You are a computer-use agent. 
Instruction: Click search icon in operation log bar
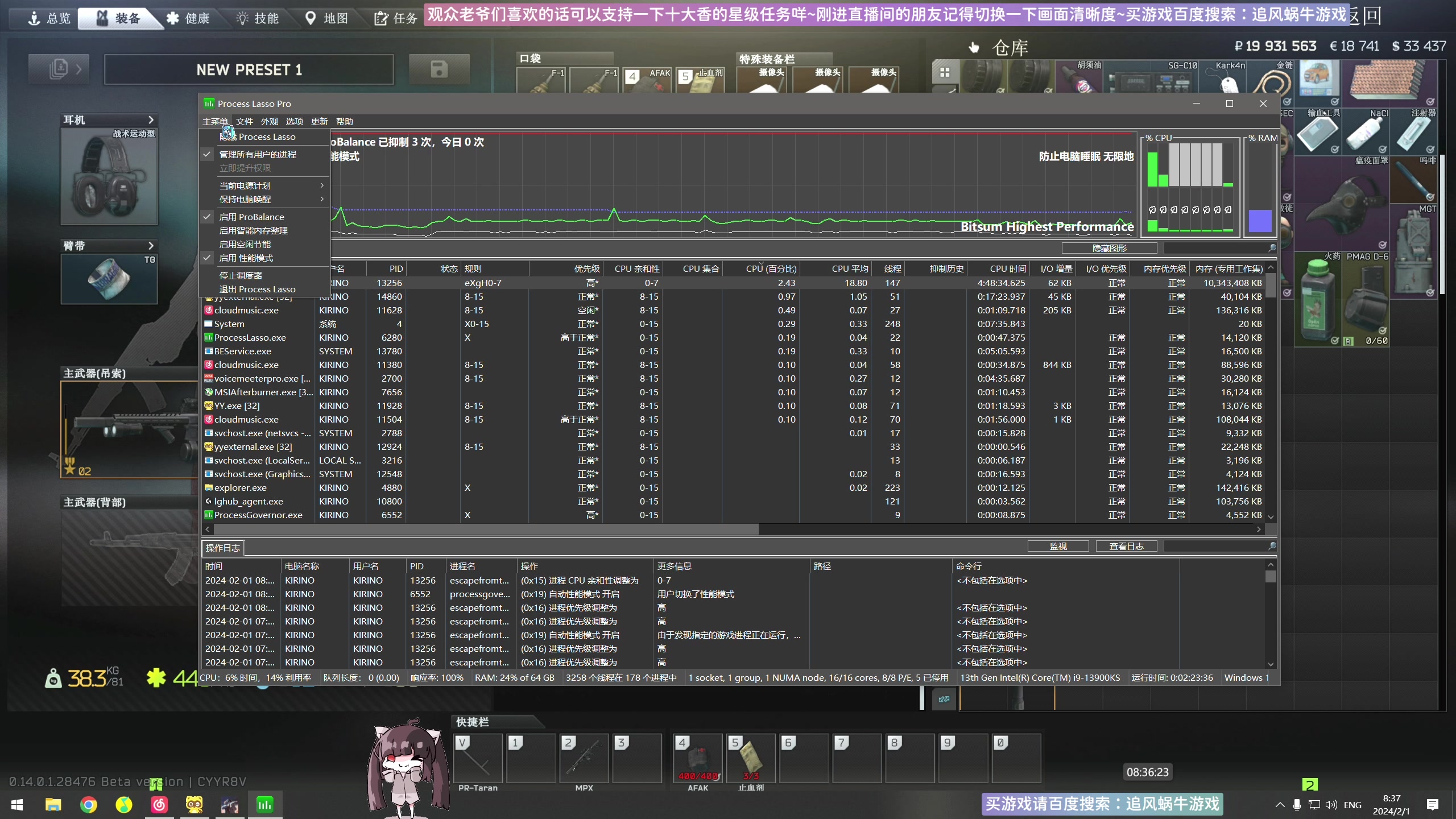click(x=1272, y=546)
